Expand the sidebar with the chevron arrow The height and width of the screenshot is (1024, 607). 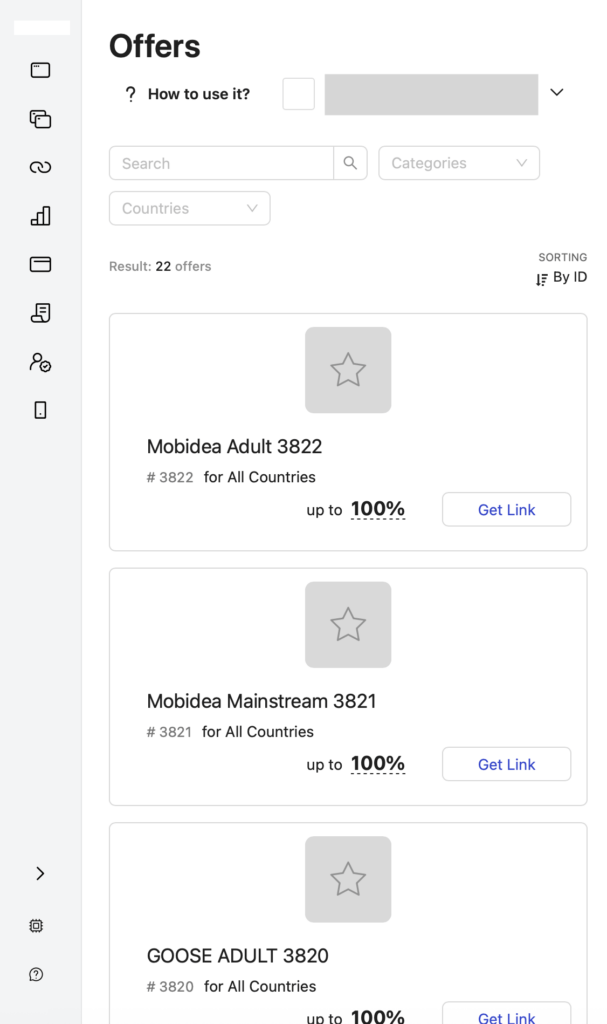tap(40, 874)
